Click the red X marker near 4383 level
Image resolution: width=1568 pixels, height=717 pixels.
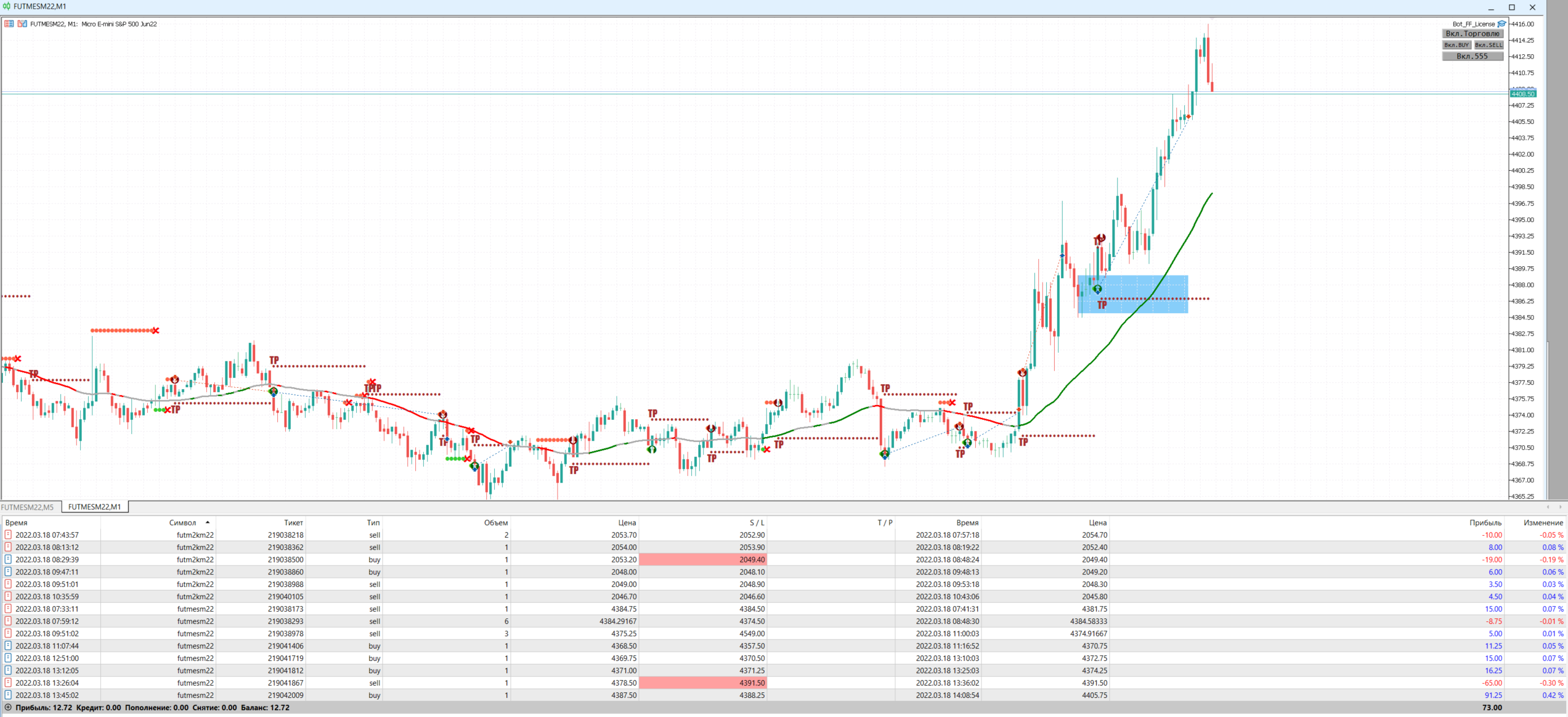coord(156,331)
